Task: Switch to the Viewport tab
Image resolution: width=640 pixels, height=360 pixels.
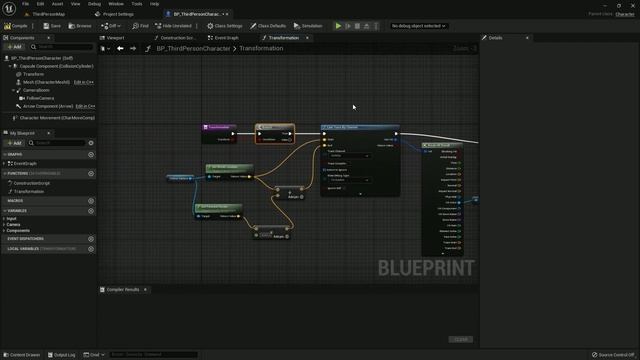Action: [x=112, y=38]
